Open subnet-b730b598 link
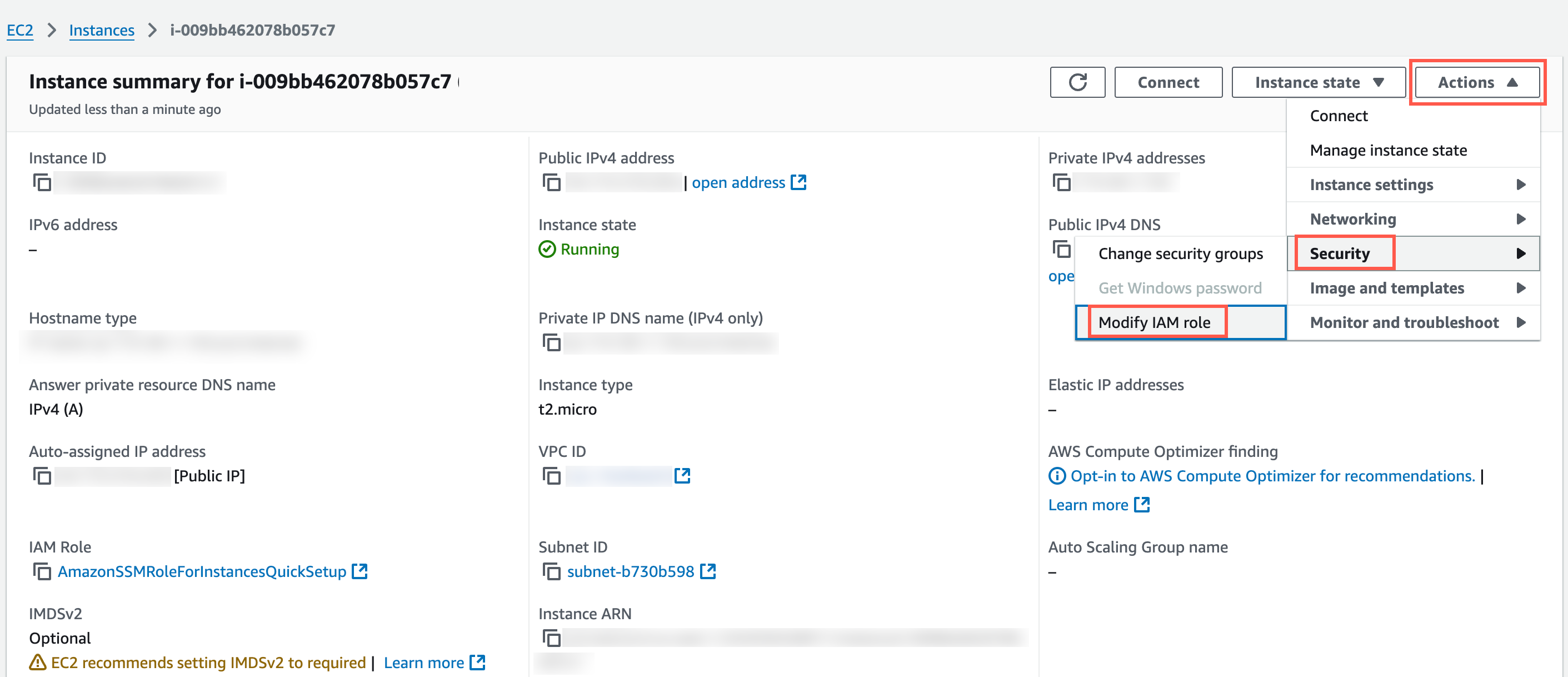Viewport: 1568px width, 677px height. point(630,571)
